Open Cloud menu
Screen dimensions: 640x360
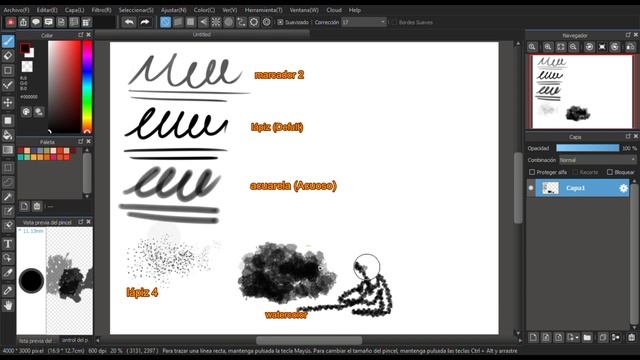334,10
